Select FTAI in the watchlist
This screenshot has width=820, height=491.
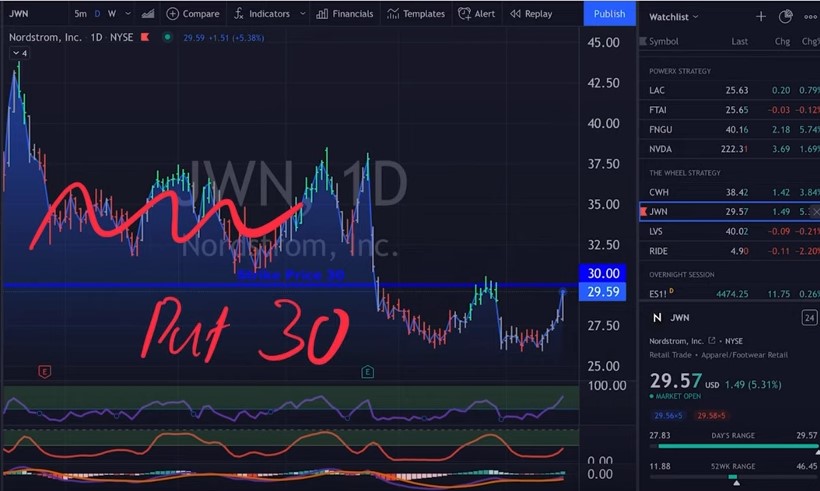730,110
